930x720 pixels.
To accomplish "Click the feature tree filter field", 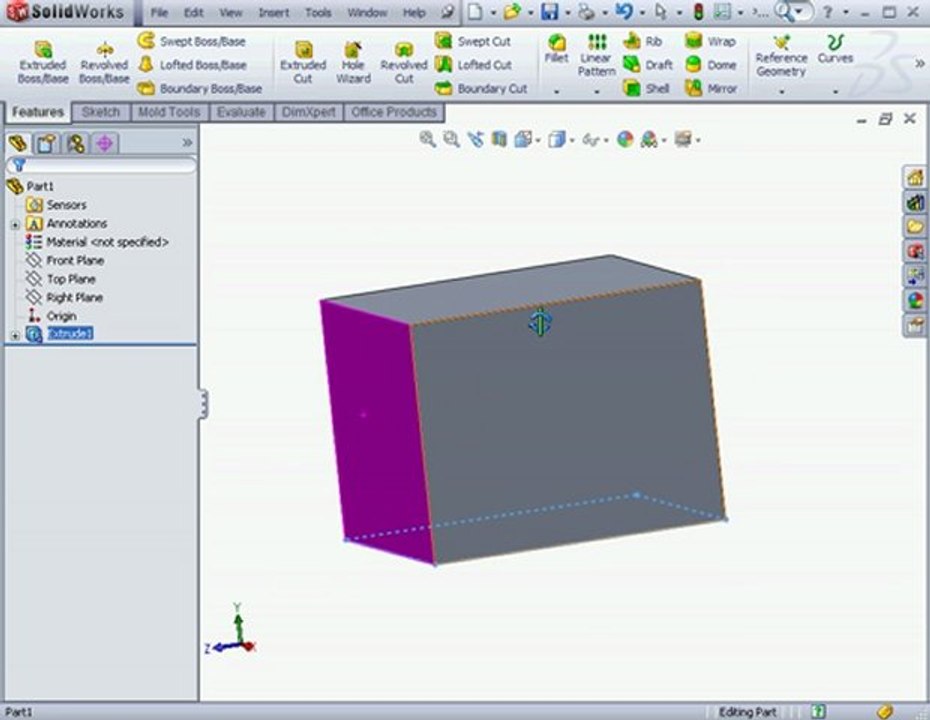I will click(101, 165).
